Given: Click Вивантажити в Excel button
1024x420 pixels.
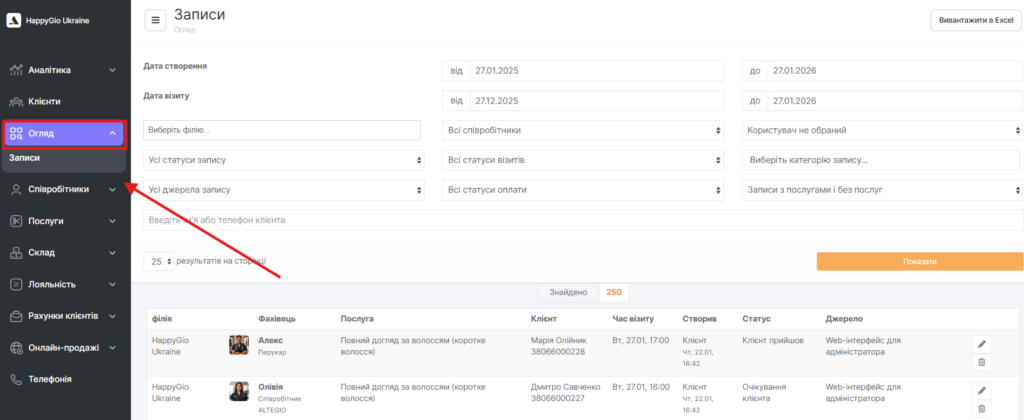Looking at the screenshot, I should point(972,21).
